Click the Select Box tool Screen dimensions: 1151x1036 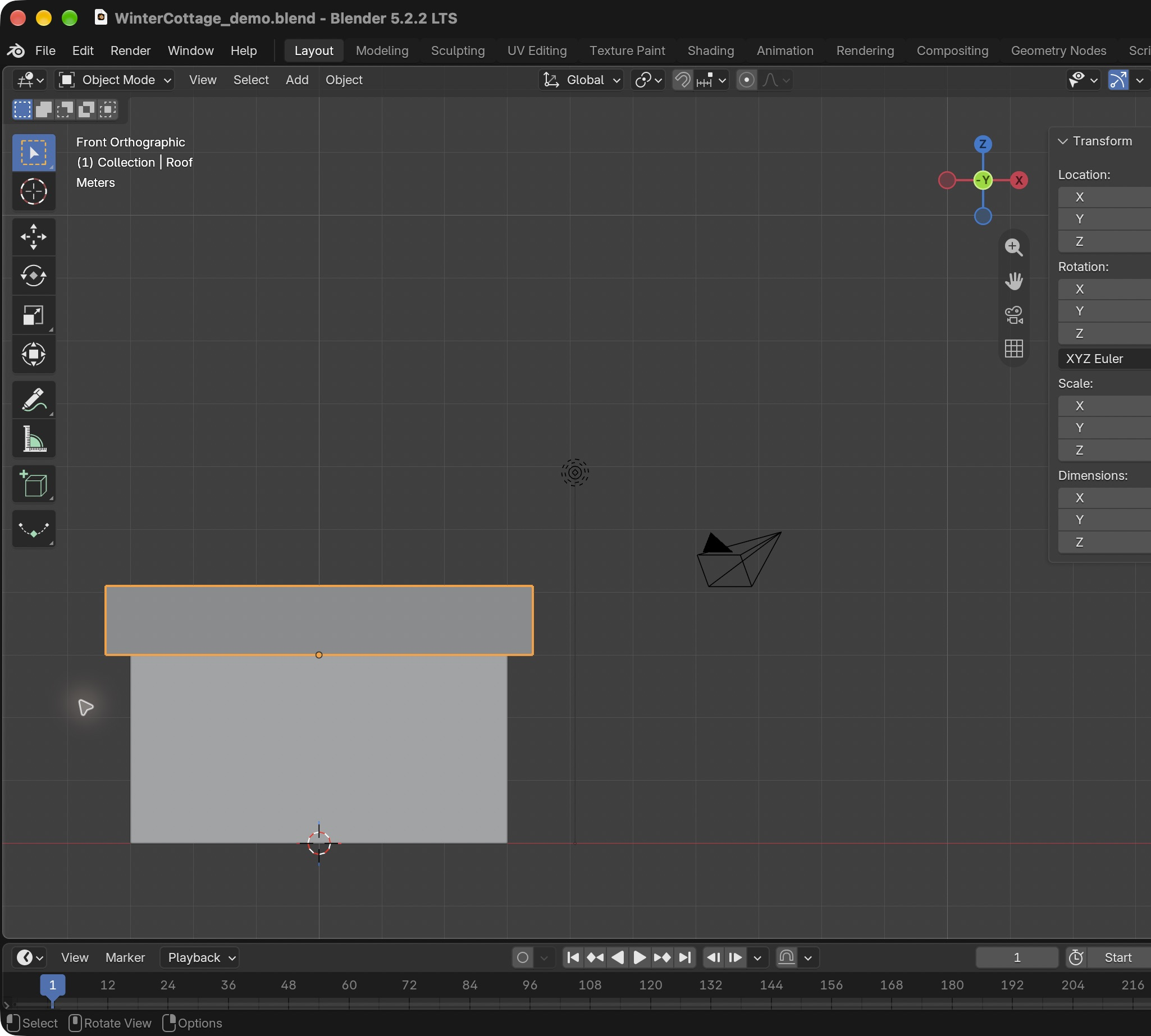[34, 153]
